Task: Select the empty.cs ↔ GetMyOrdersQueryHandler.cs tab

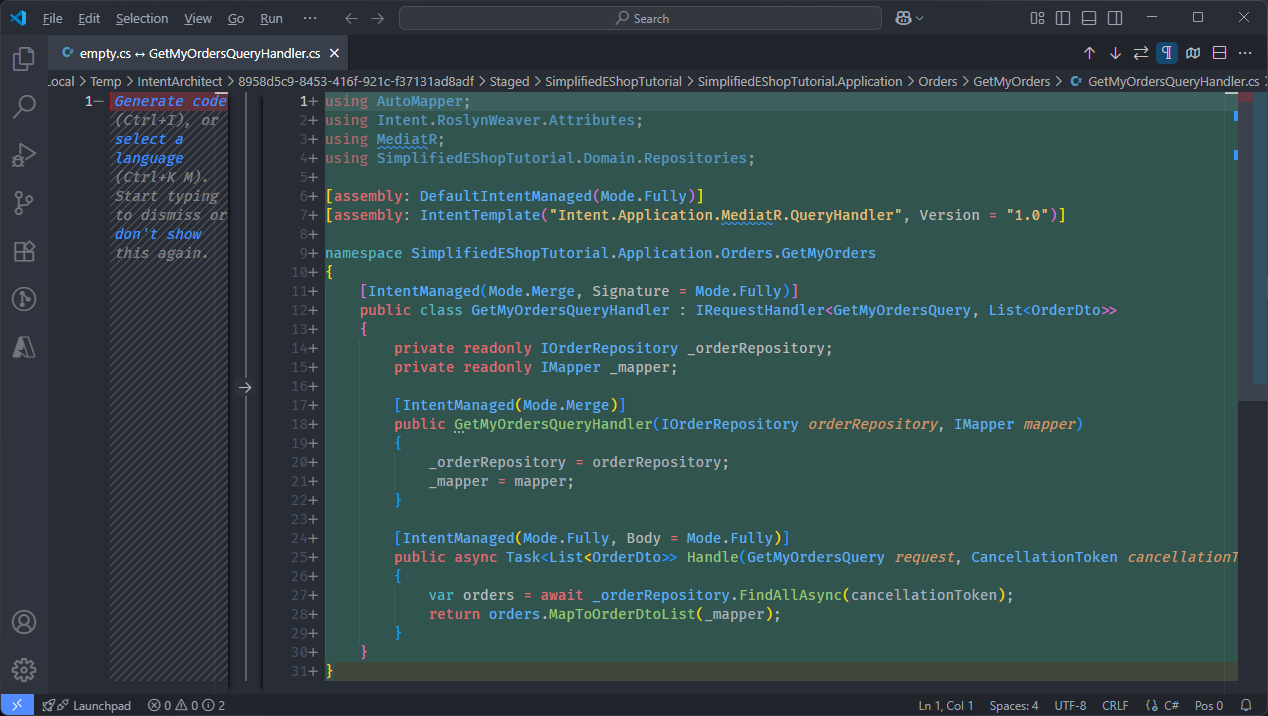Action: [199, 54]
